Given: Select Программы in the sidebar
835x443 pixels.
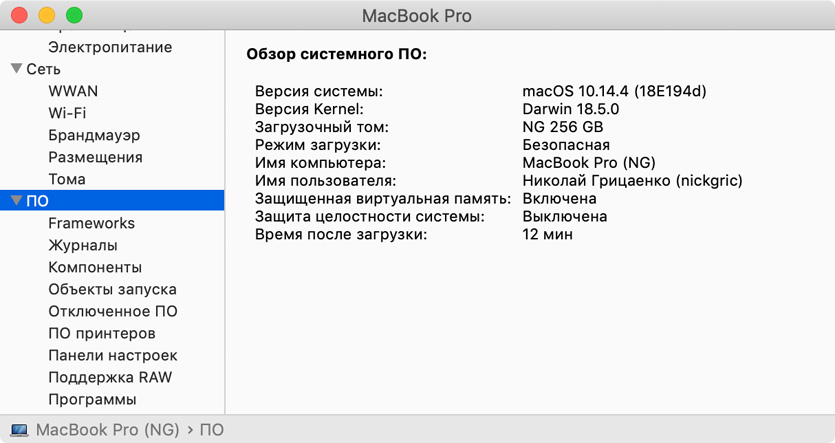Looking at the screenshot, I should (92, 399).
